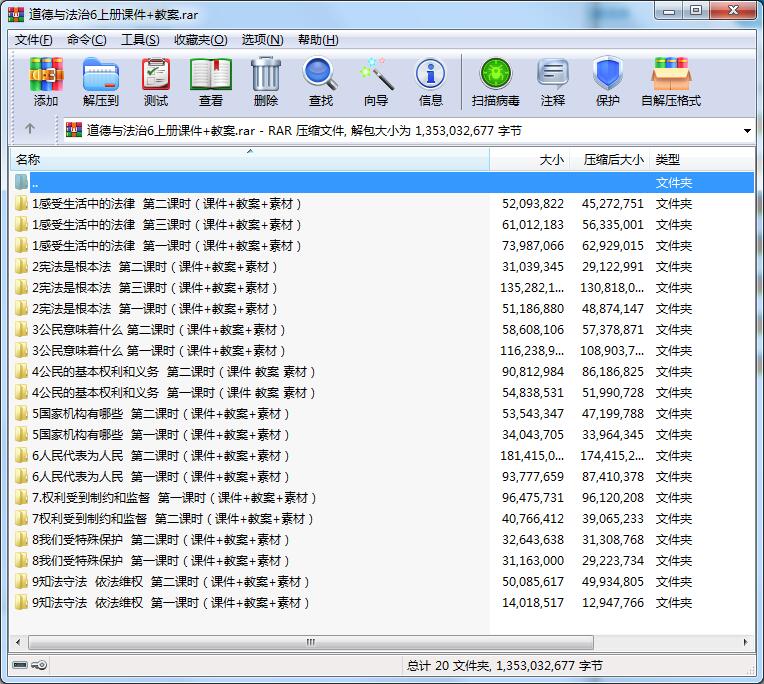This screenshot has width=764, height=684.
Task: Open the Find (查找) magnifier tool
Action: click(321, 81)
